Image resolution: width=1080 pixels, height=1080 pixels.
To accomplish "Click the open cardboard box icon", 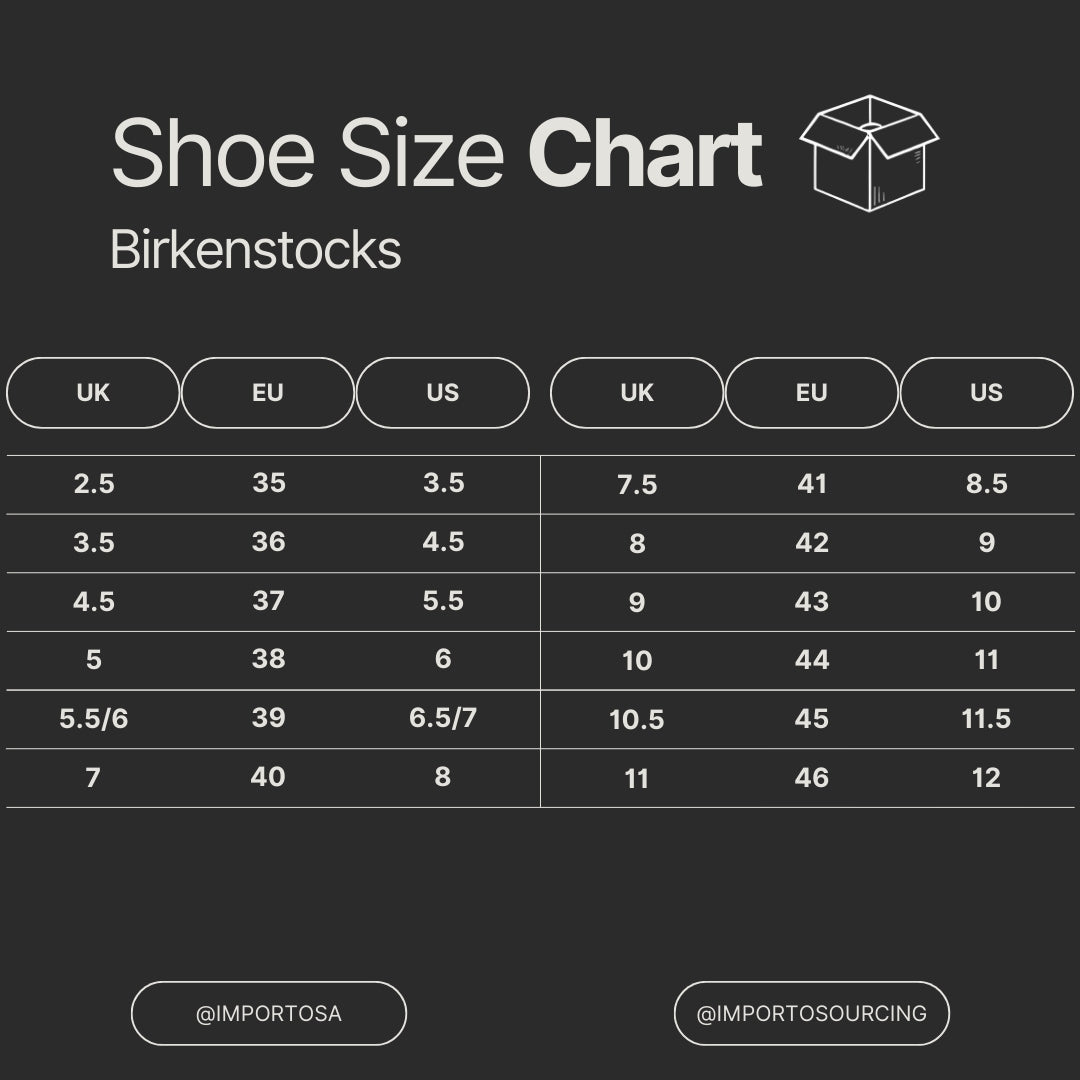I will (869, 153).
